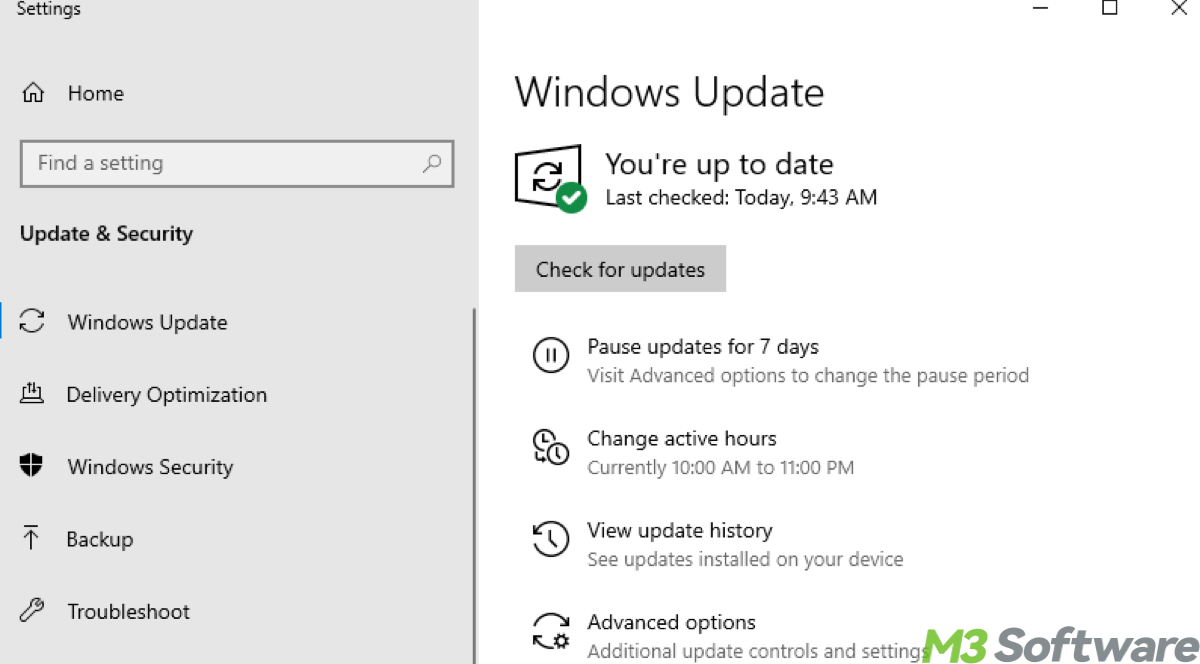Focus the Find a setting search box
The width and height of the screenshot is (1200, 664).
pos(237,163)
